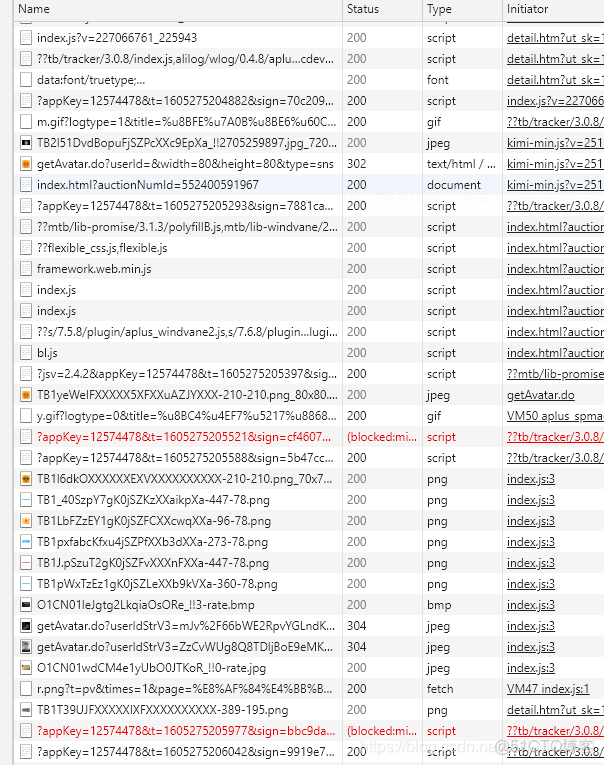This screenshot has width=604, height=765.
Task: Select the blocked request with t=1605275205521
Action: click(184, 437)
